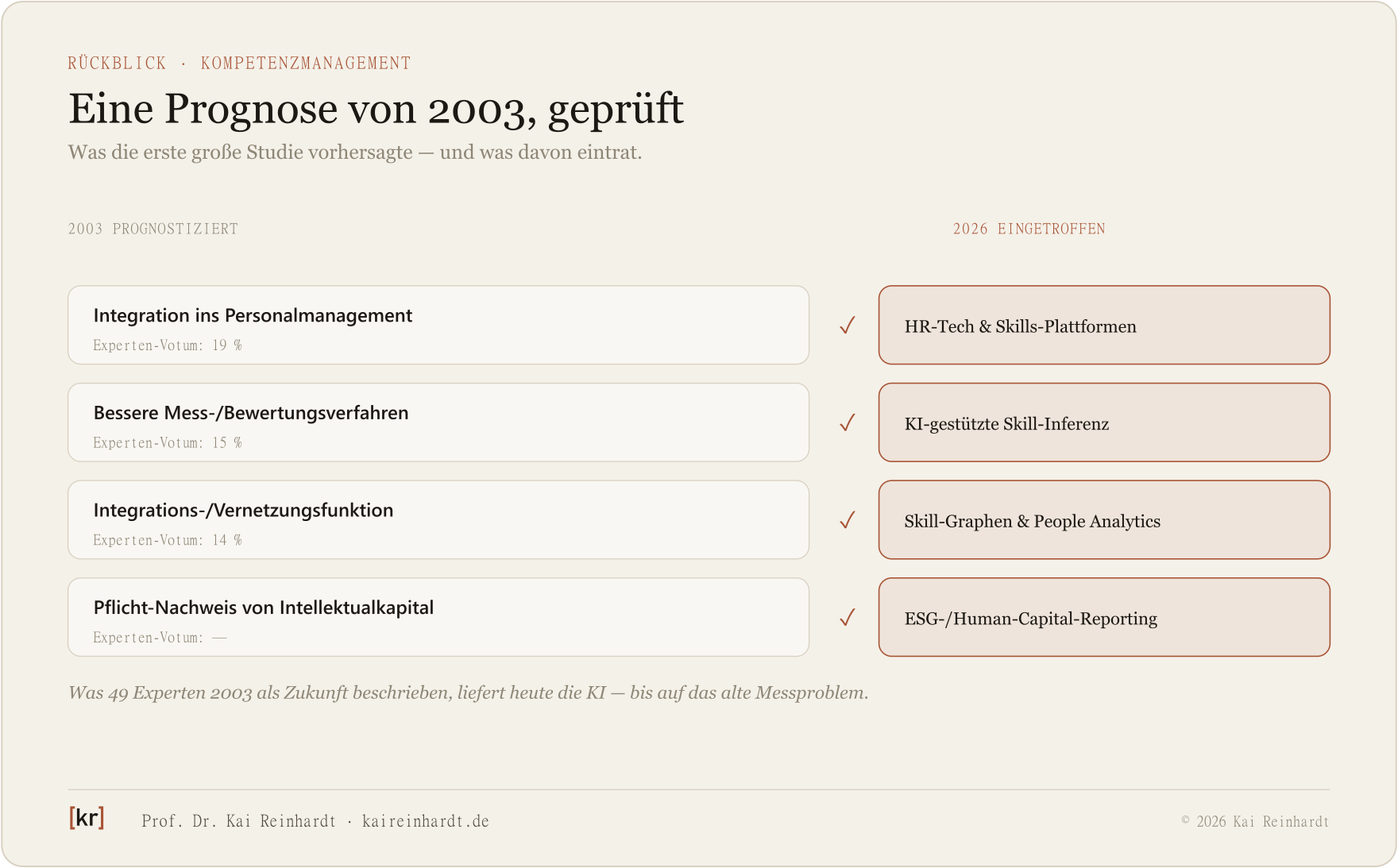Click the checkmark beside KI-gestützte Skill-Inferenz
This screenshot has width=1398, height=868.
pyautogui.click(x=848, y=422)
